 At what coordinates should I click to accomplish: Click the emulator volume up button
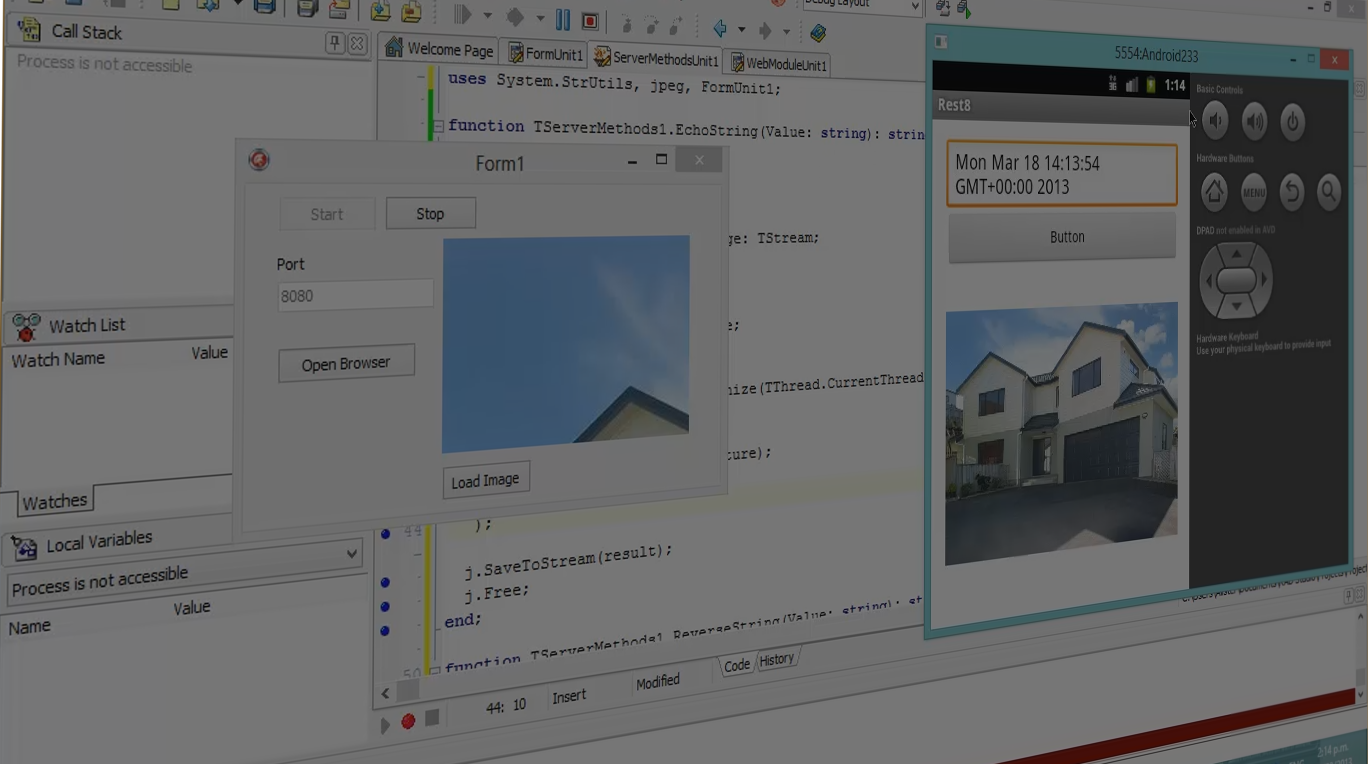pyautogui.click(x=1254, y=122)
